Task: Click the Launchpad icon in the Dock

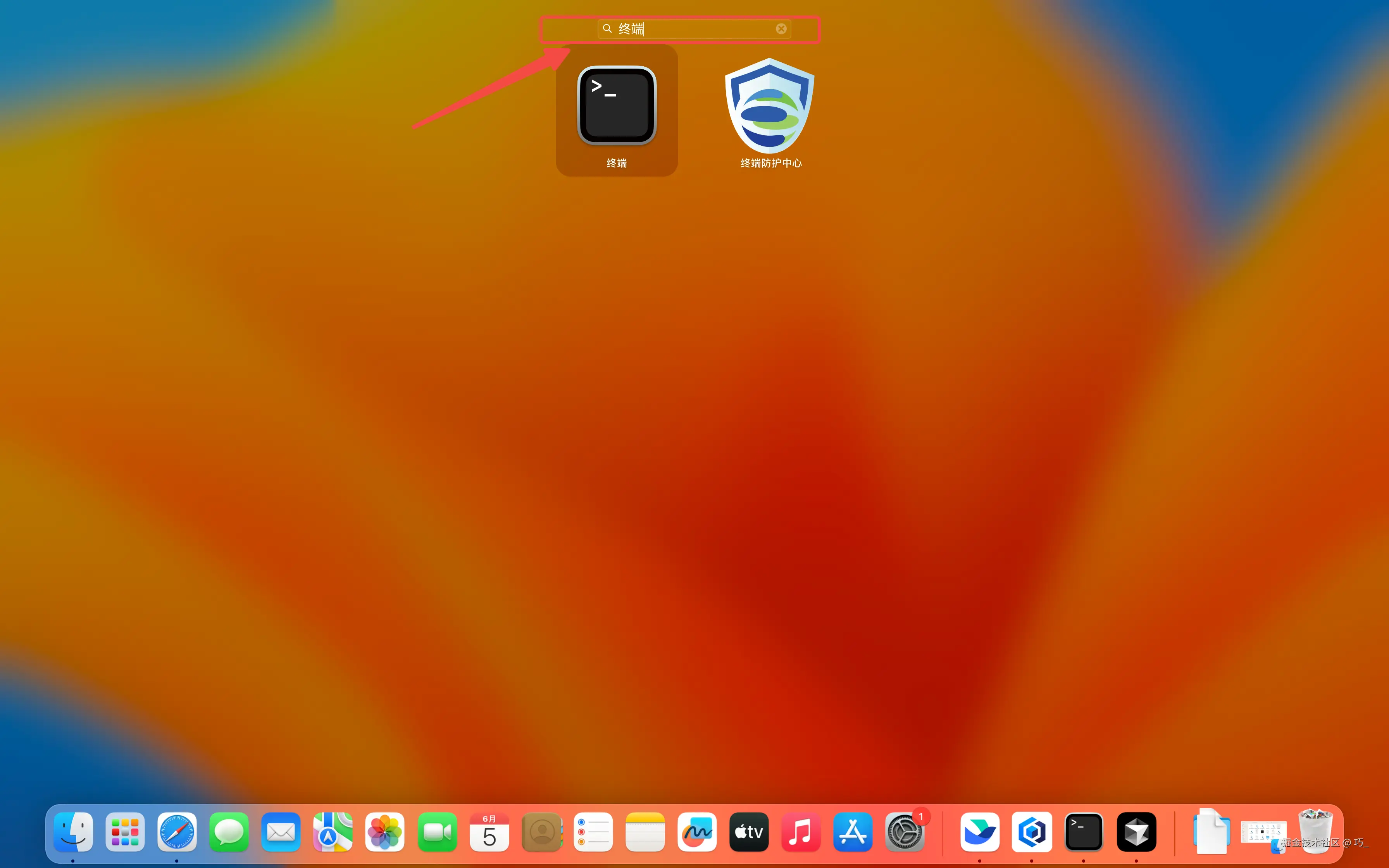Action: 125,832
